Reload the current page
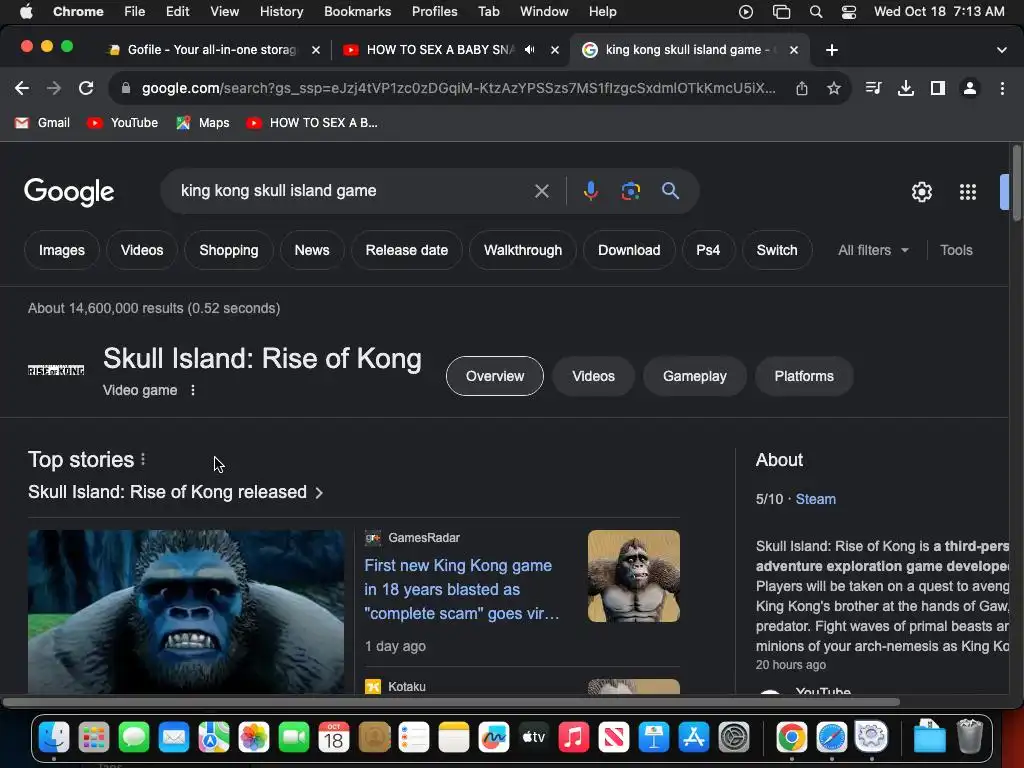 coord(86,88)
